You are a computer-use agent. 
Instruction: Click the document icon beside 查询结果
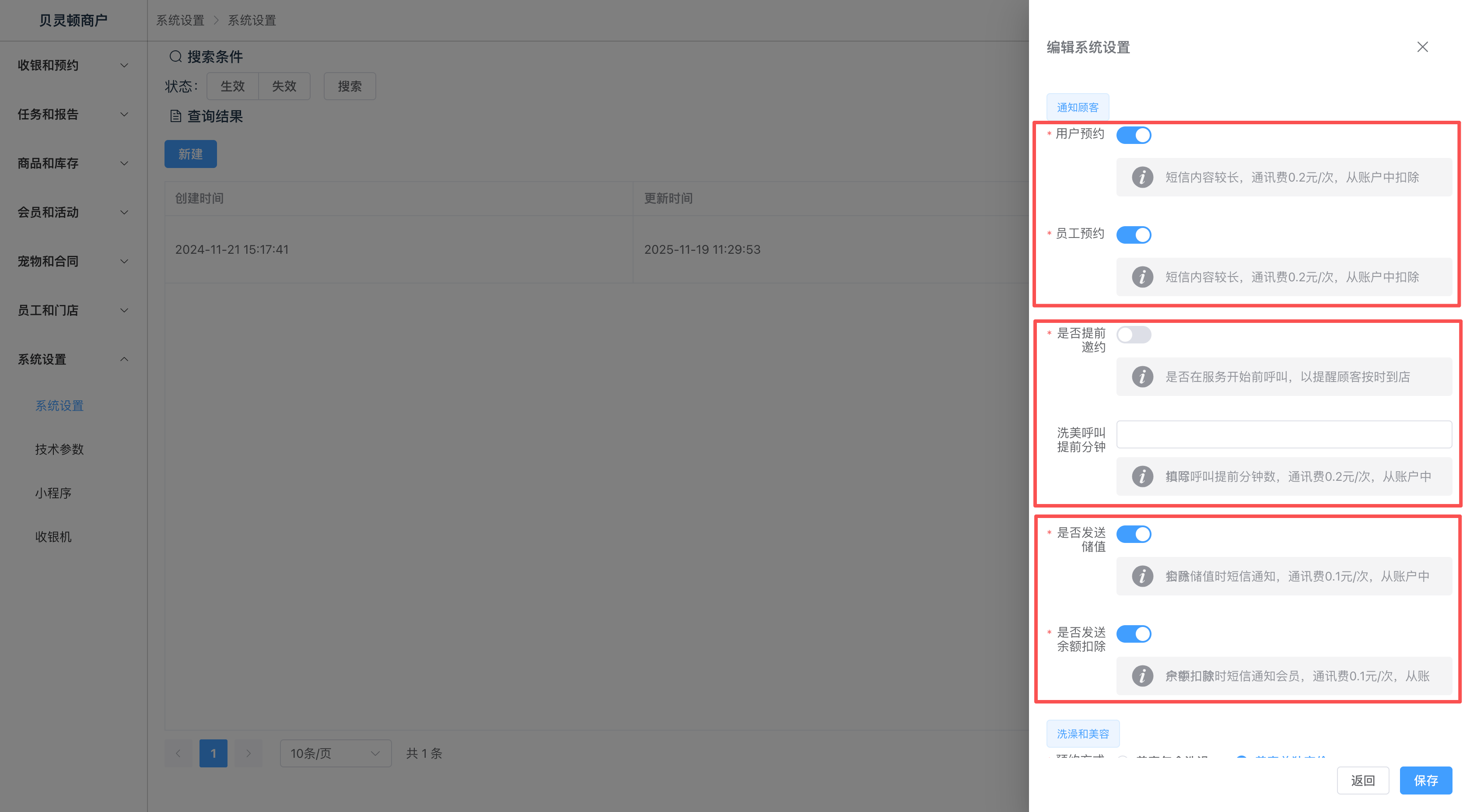pos(175,116)
